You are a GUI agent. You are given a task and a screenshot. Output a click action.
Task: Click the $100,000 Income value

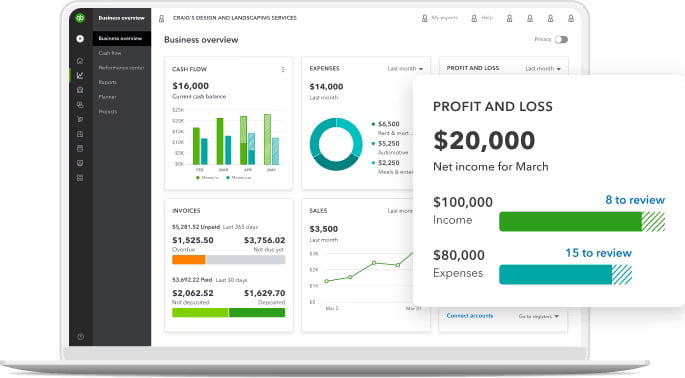[x=463, y=202]
